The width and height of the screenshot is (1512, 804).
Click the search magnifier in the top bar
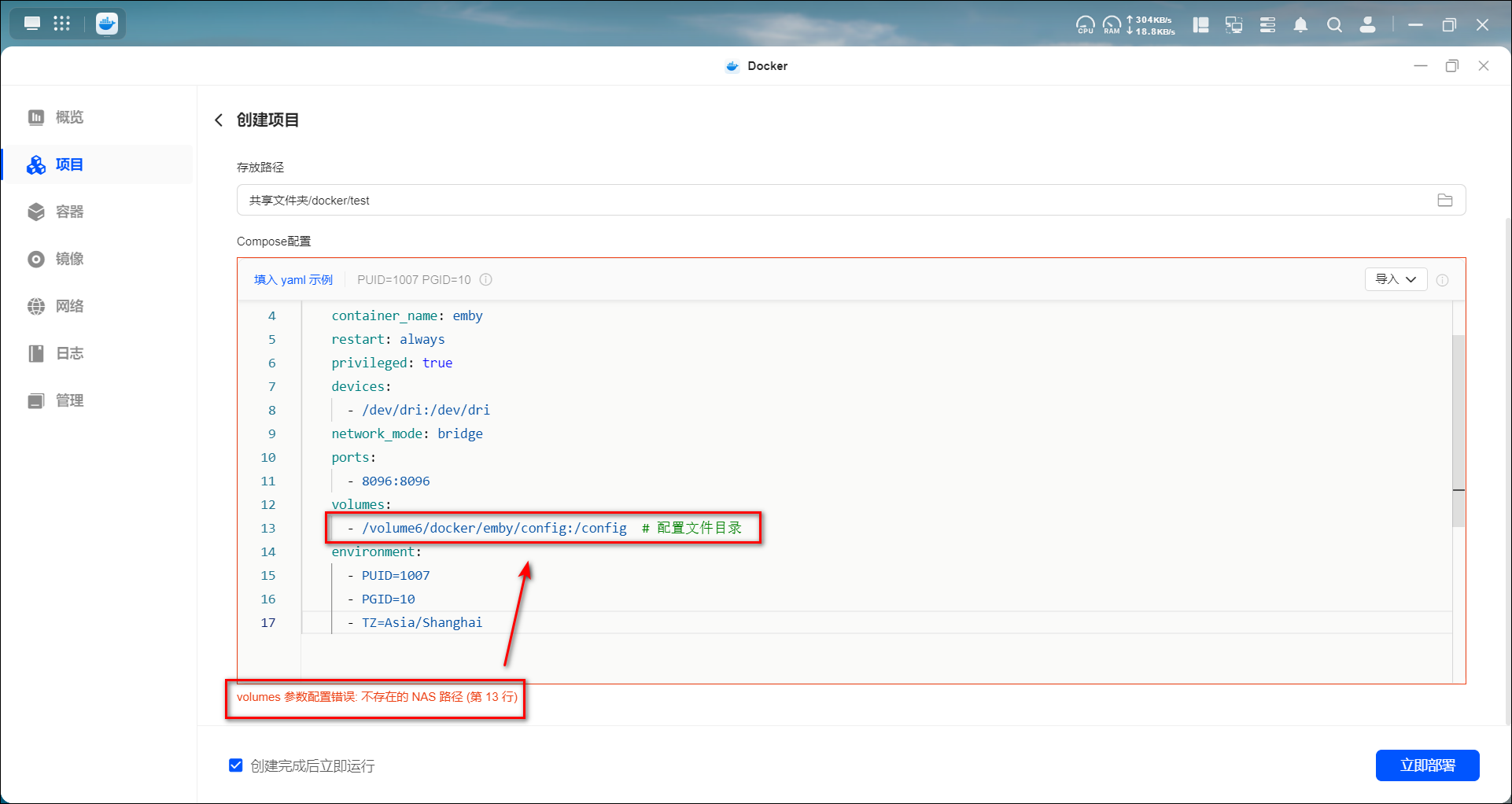tap(1334, 25)
